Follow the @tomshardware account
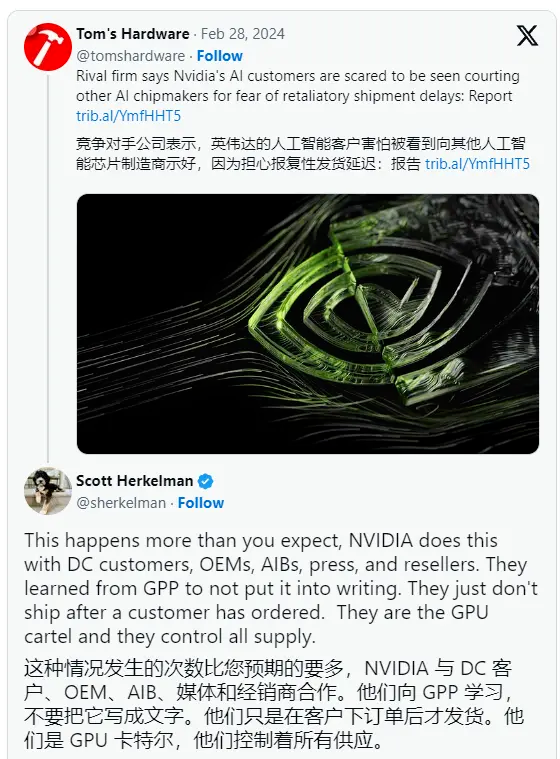Image resolution: width=560 pixels, height=759 pixels. pyautogui.click(x=219, y=56)
